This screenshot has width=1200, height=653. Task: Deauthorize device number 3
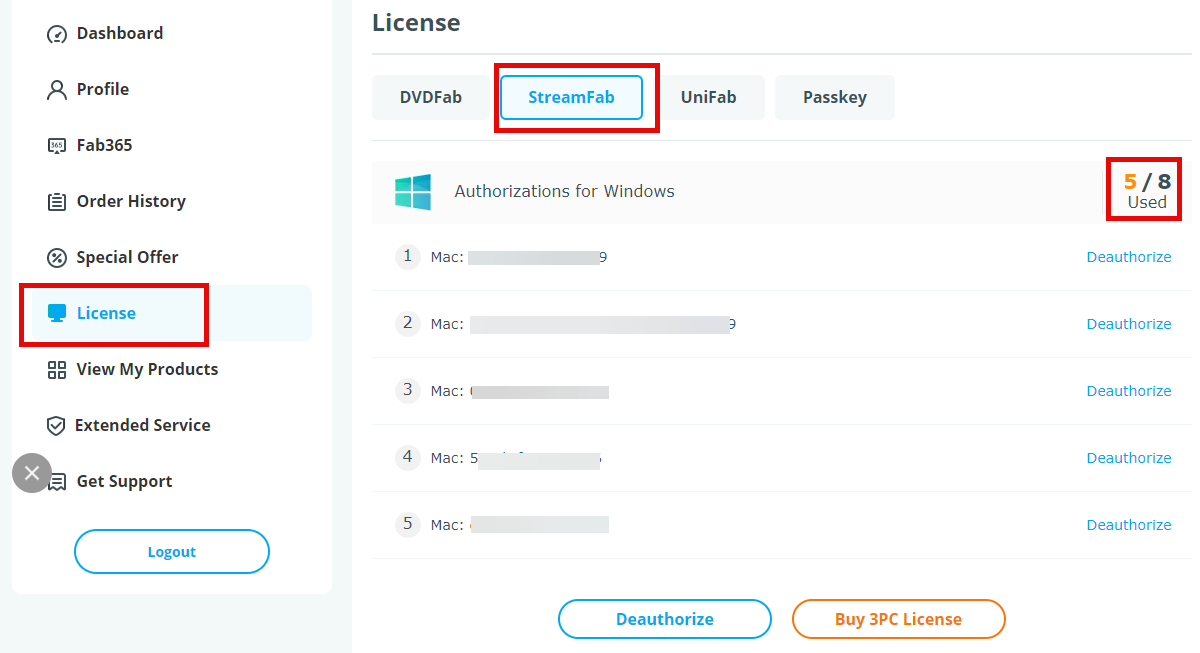pyautogui.click(x=1129, y=391)
